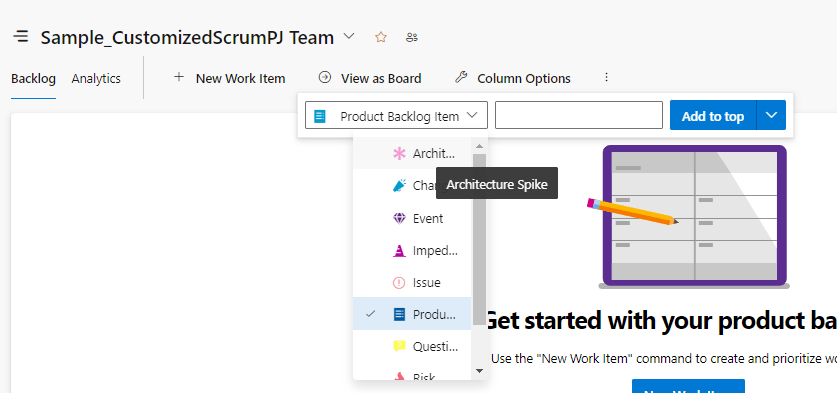Viewport: 837px width, 393px height.
Task: Open the Backlog tab
Action: point(33,78)
